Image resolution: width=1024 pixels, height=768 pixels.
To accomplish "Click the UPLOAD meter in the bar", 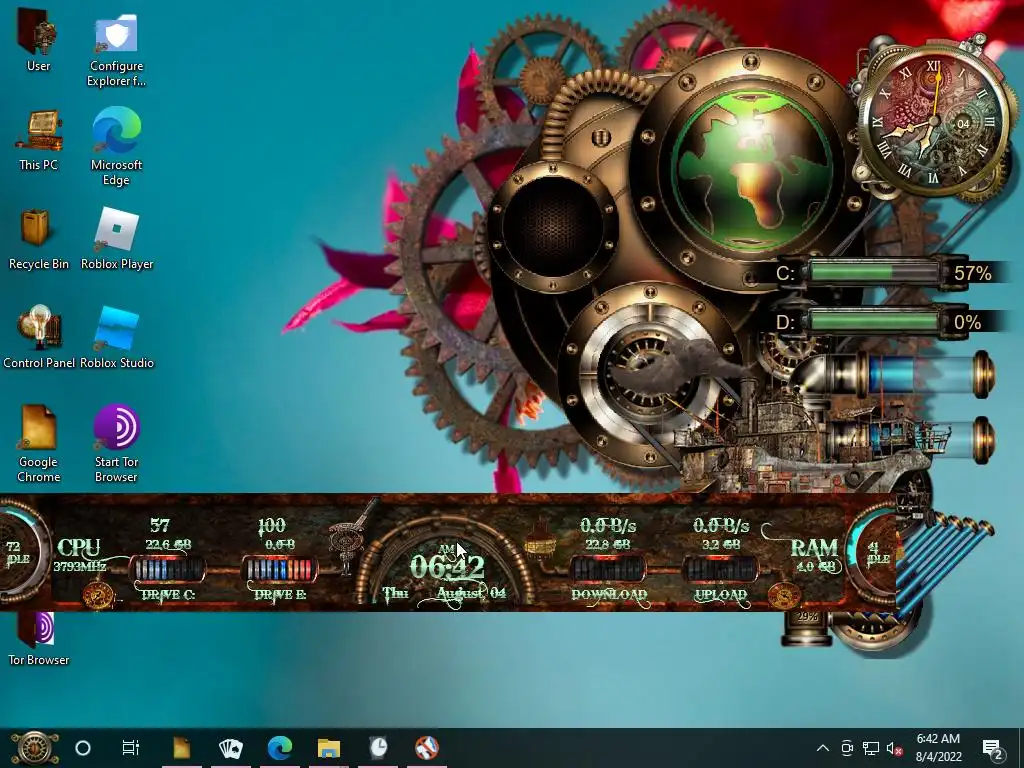I will pos(720,570).
